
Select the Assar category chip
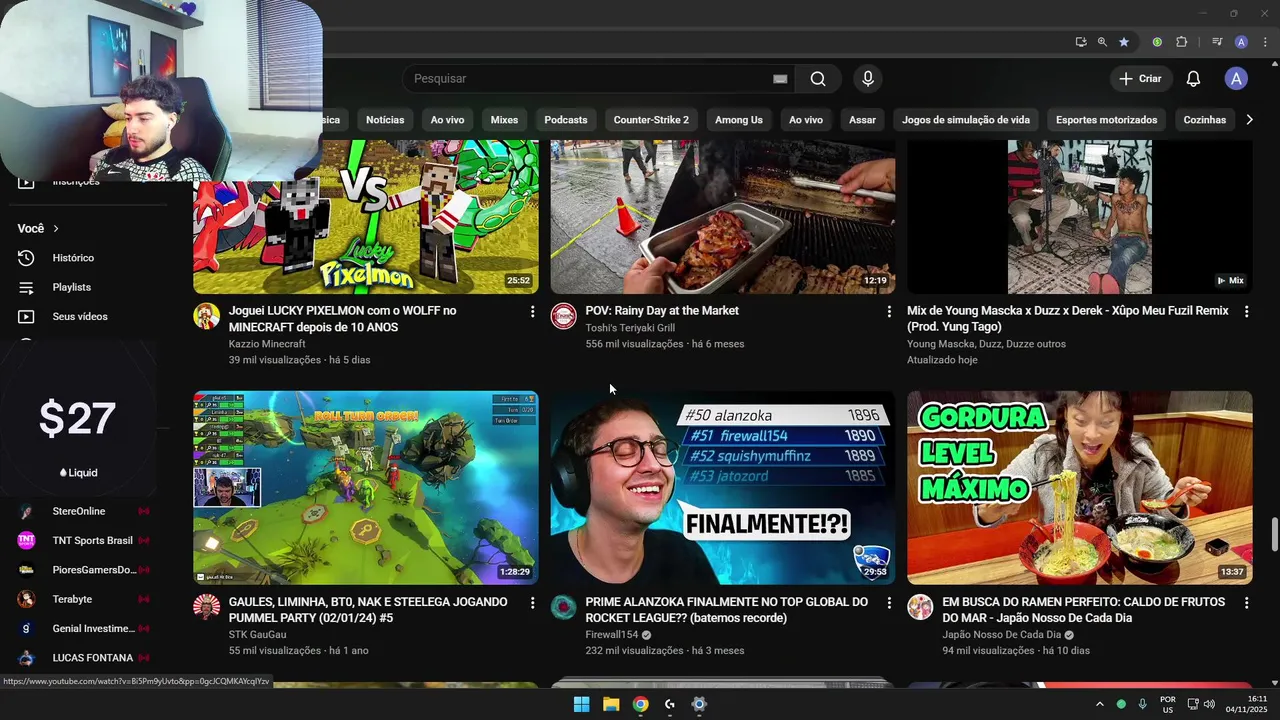click(x=862, y=120)
